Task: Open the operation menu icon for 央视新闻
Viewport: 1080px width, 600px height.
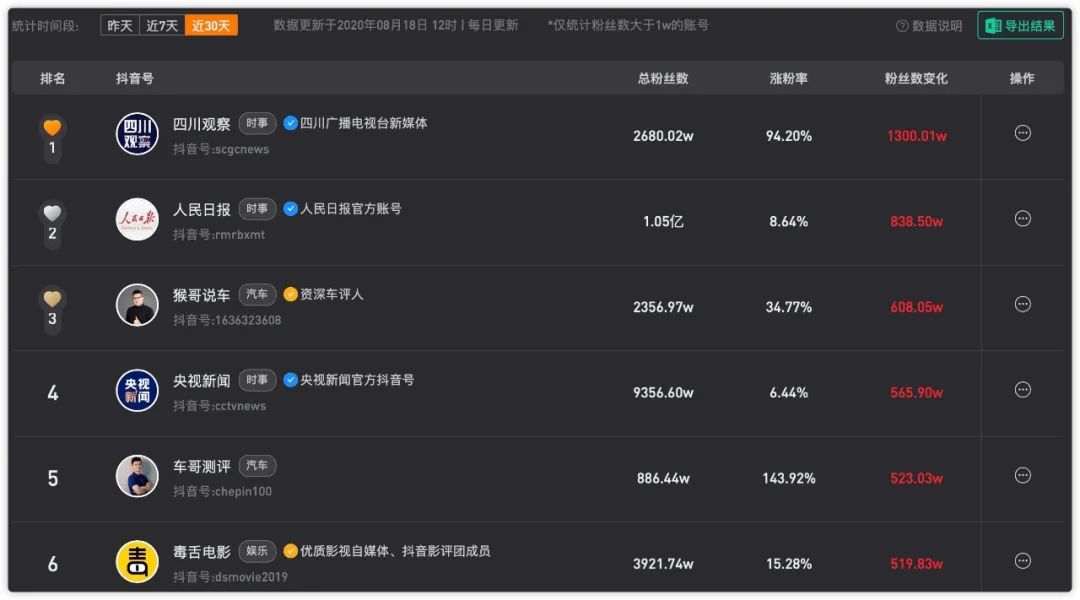Action: (1022, 390)
